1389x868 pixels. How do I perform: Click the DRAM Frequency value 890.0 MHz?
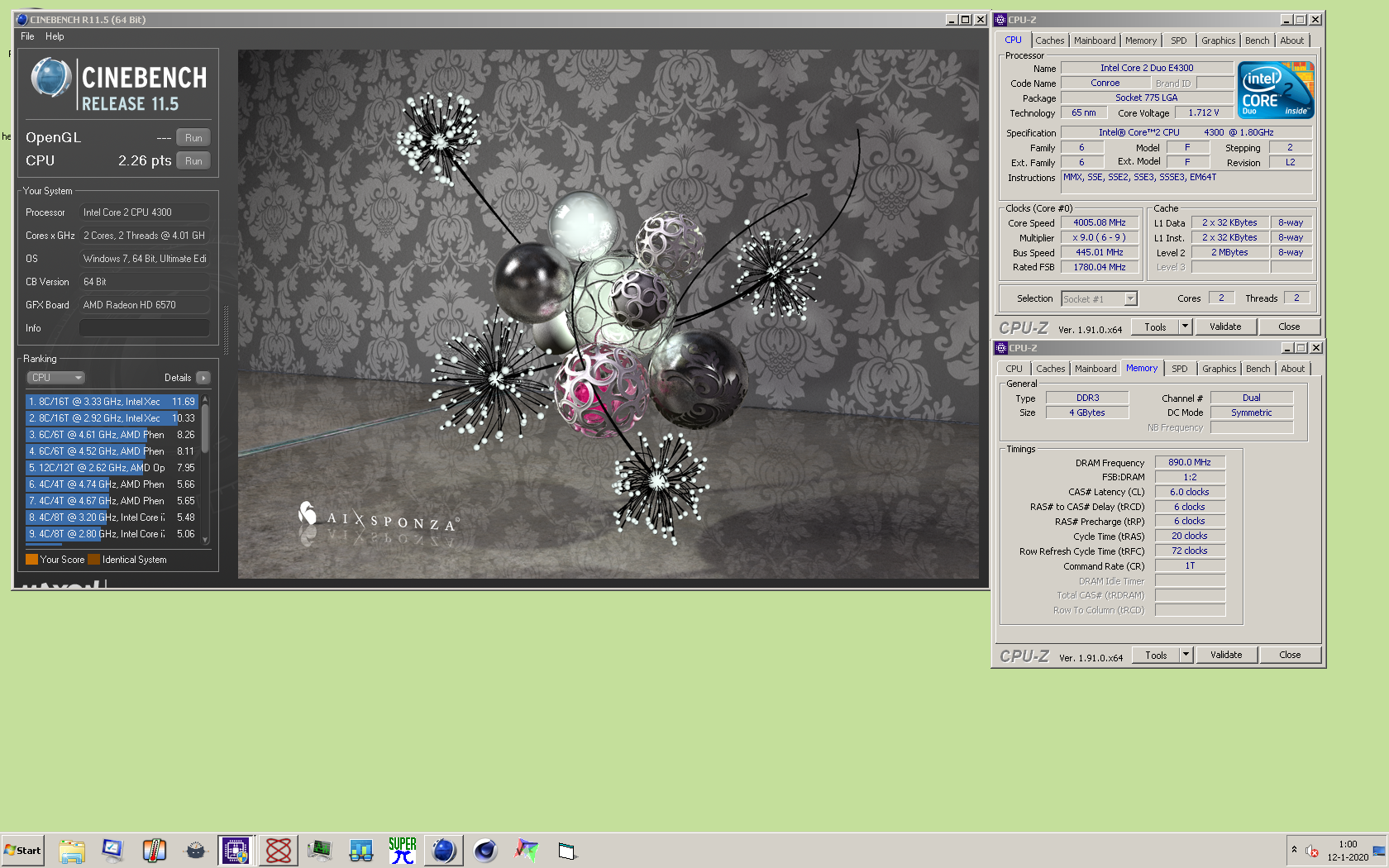[1189, 462]
